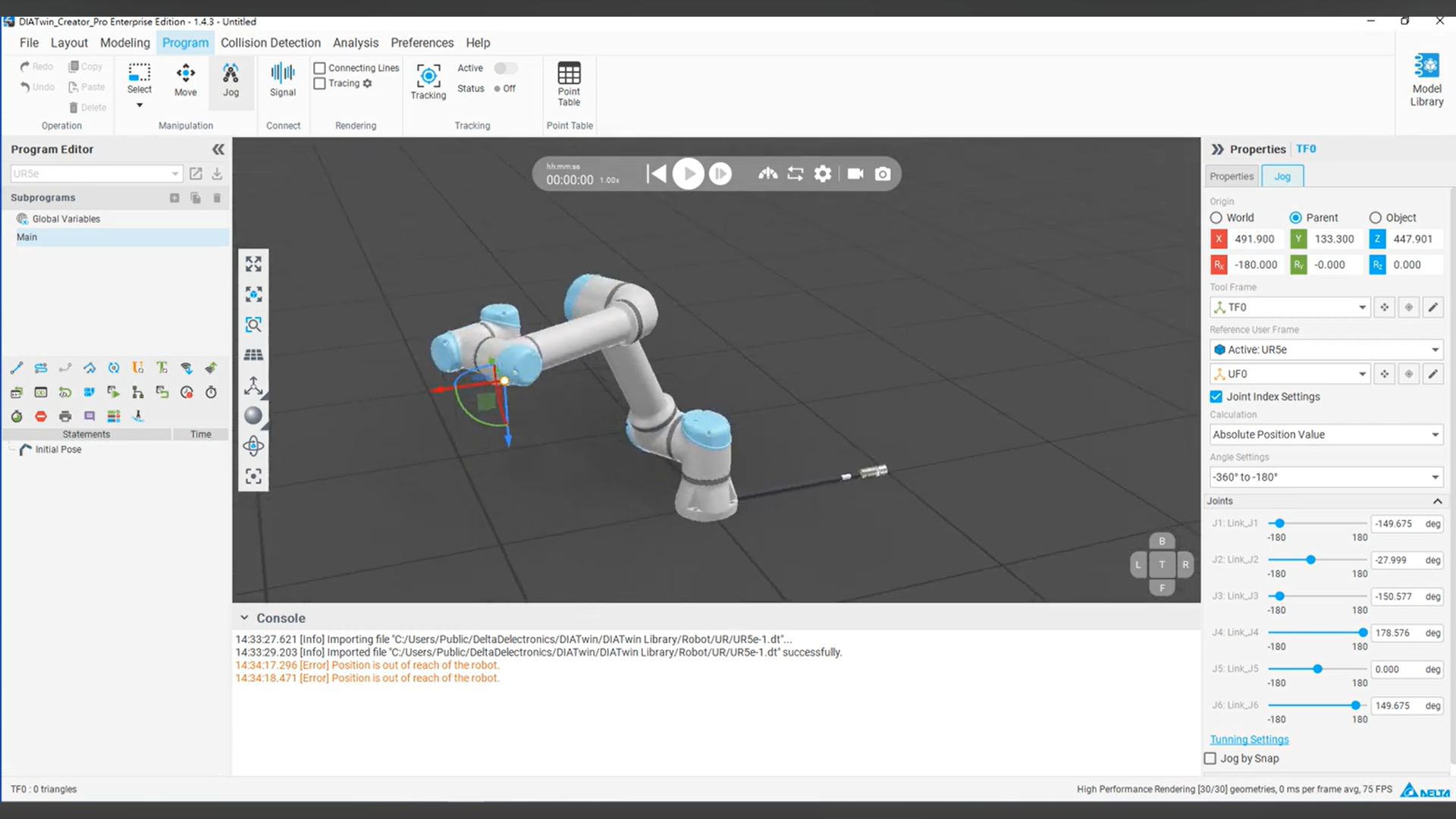Click the J1: Link_J1 joint slider
Screen dimensions: 1456x819
[x=1317, y=523]
